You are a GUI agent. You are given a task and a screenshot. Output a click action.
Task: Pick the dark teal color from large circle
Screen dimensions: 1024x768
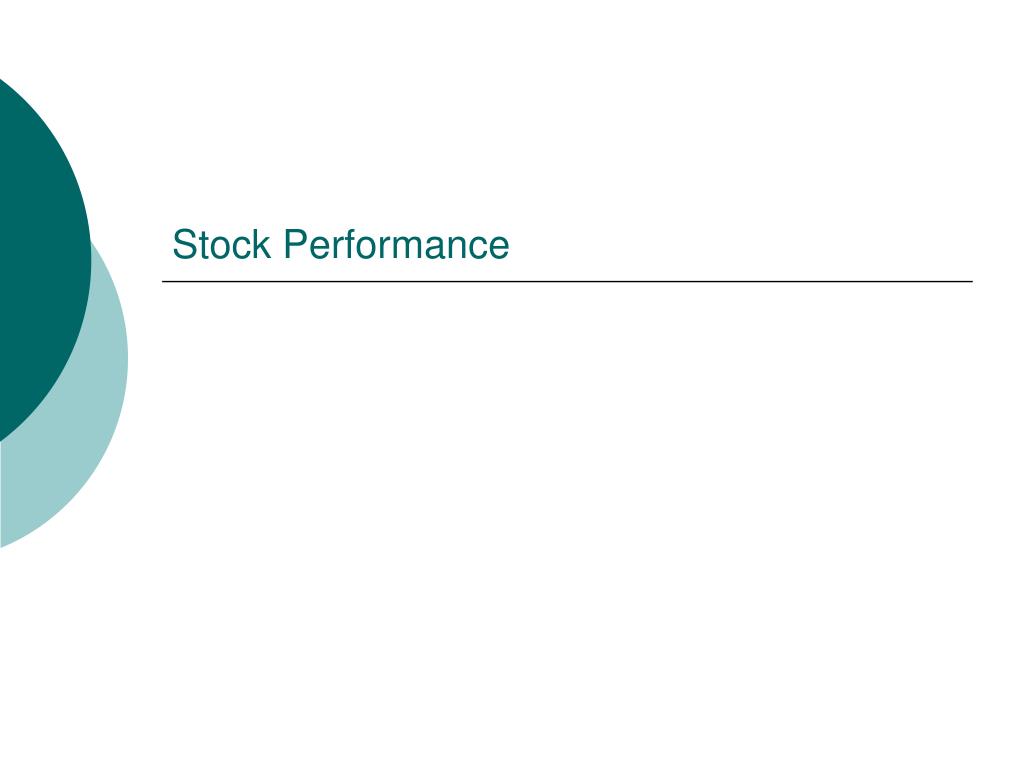pyautogui.click(x=39, y=261)
